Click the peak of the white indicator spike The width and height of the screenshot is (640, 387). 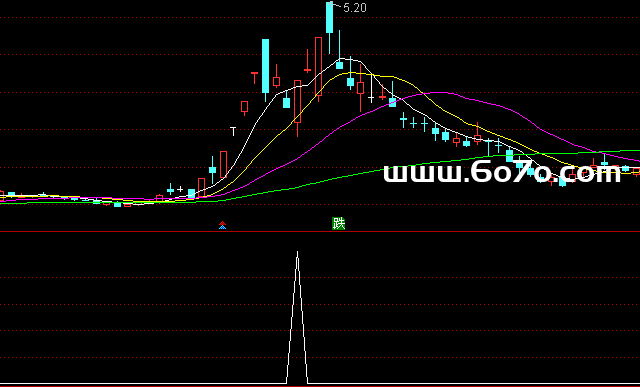pos(297,253)
